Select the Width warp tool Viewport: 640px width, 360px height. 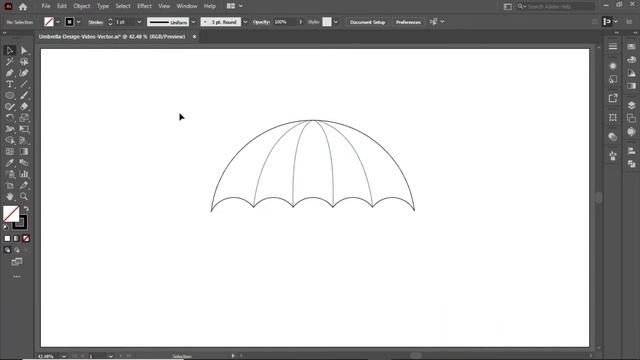pyautogui.click(x=10, y=129)
